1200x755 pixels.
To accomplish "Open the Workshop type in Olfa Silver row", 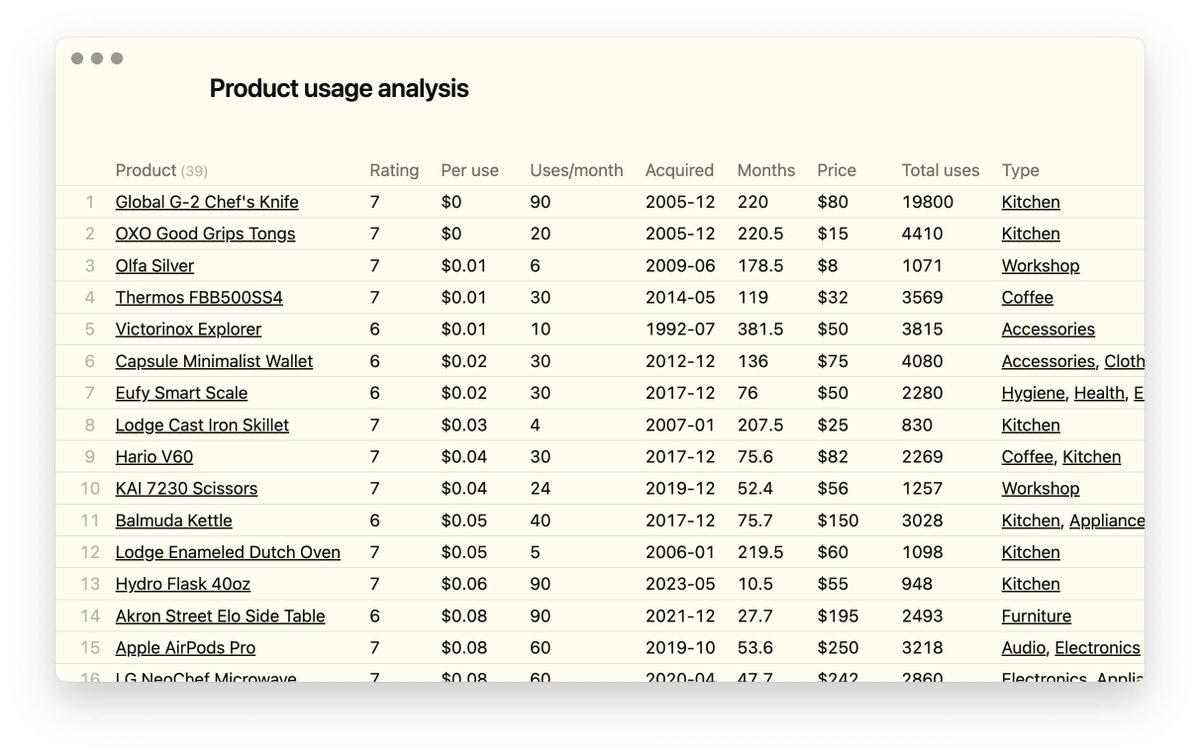I will [1041, 266].
